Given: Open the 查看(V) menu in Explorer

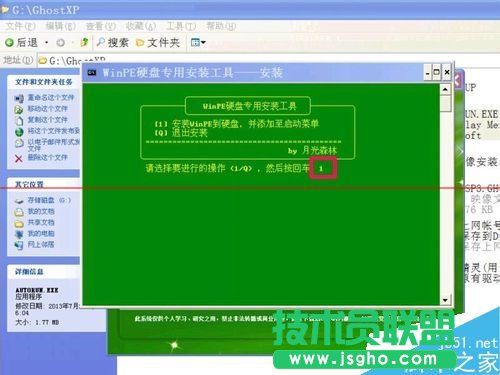Looking at the screenshot, I should point(101,26).
